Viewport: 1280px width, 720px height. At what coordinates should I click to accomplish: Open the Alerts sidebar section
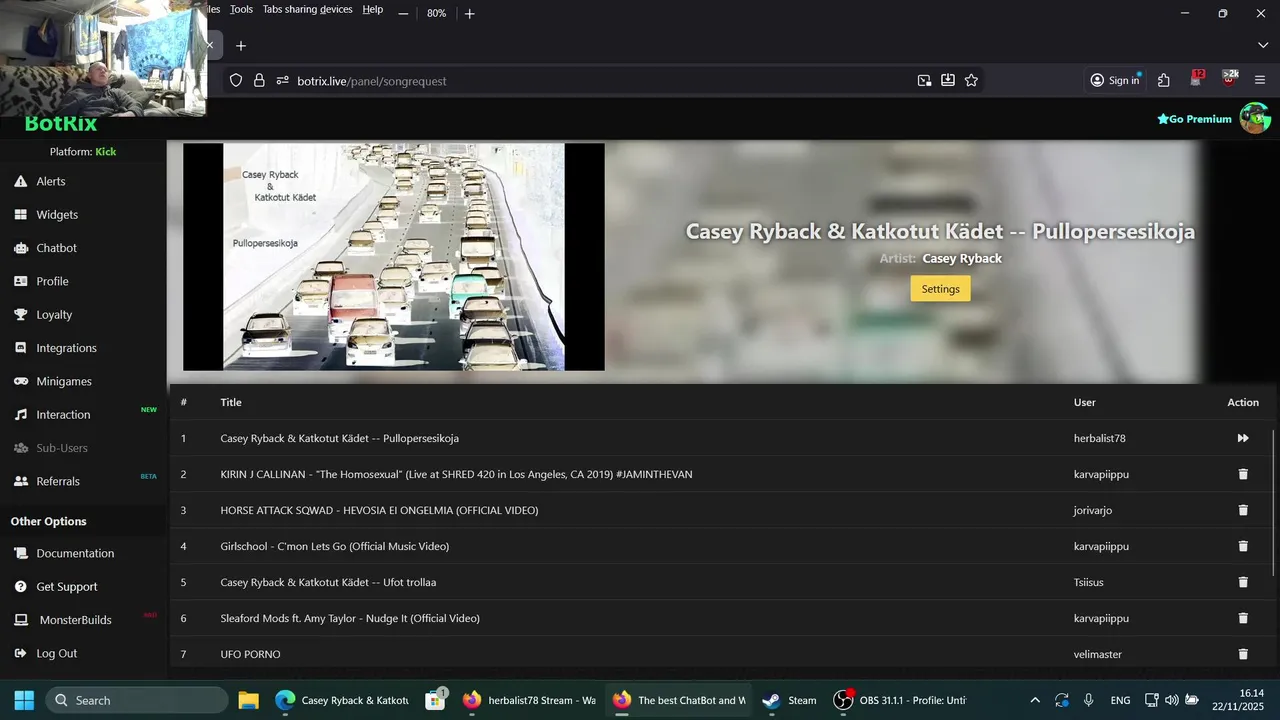click(x=50, y=181)
